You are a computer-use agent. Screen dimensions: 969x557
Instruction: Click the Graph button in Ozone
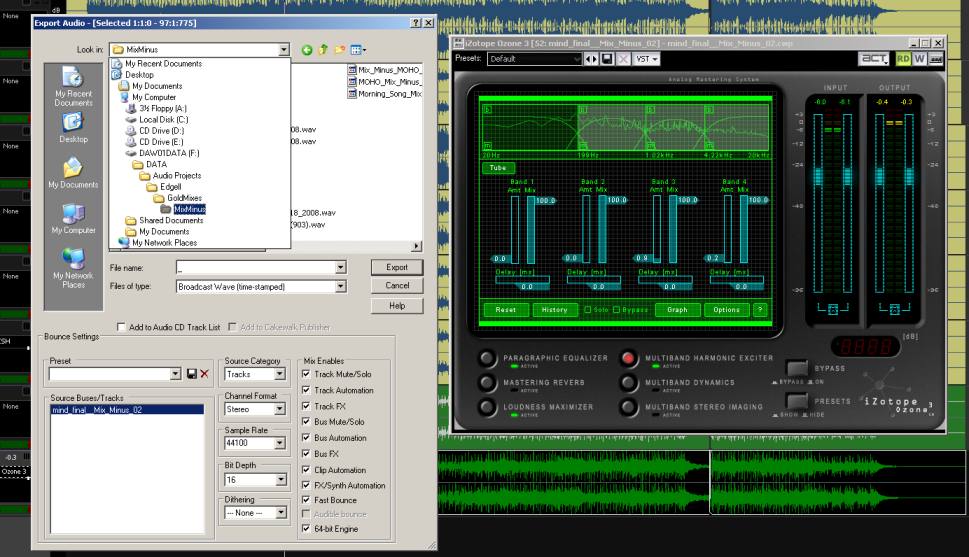(677, 310)
